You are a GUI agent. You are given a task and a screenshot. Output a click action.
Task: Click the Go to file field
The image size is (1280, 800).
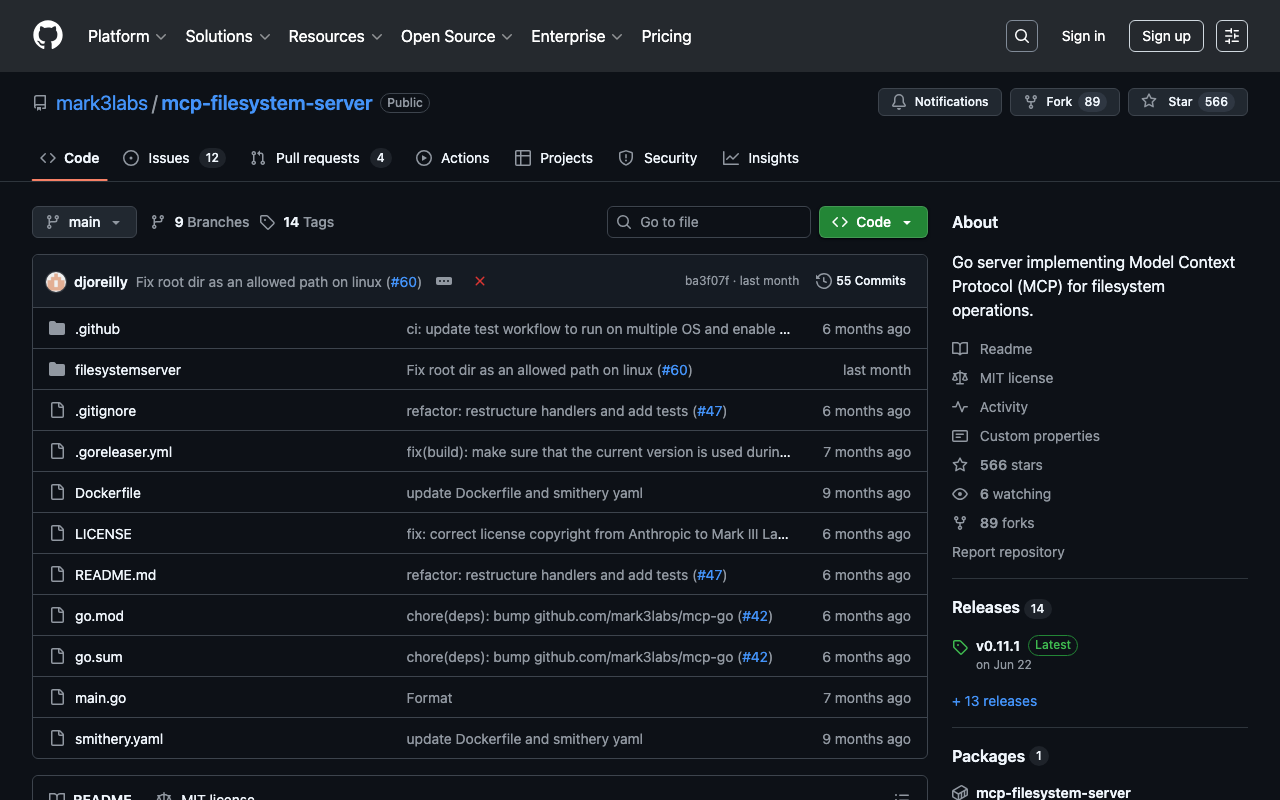pyautogui.click(x=708, y=222)
